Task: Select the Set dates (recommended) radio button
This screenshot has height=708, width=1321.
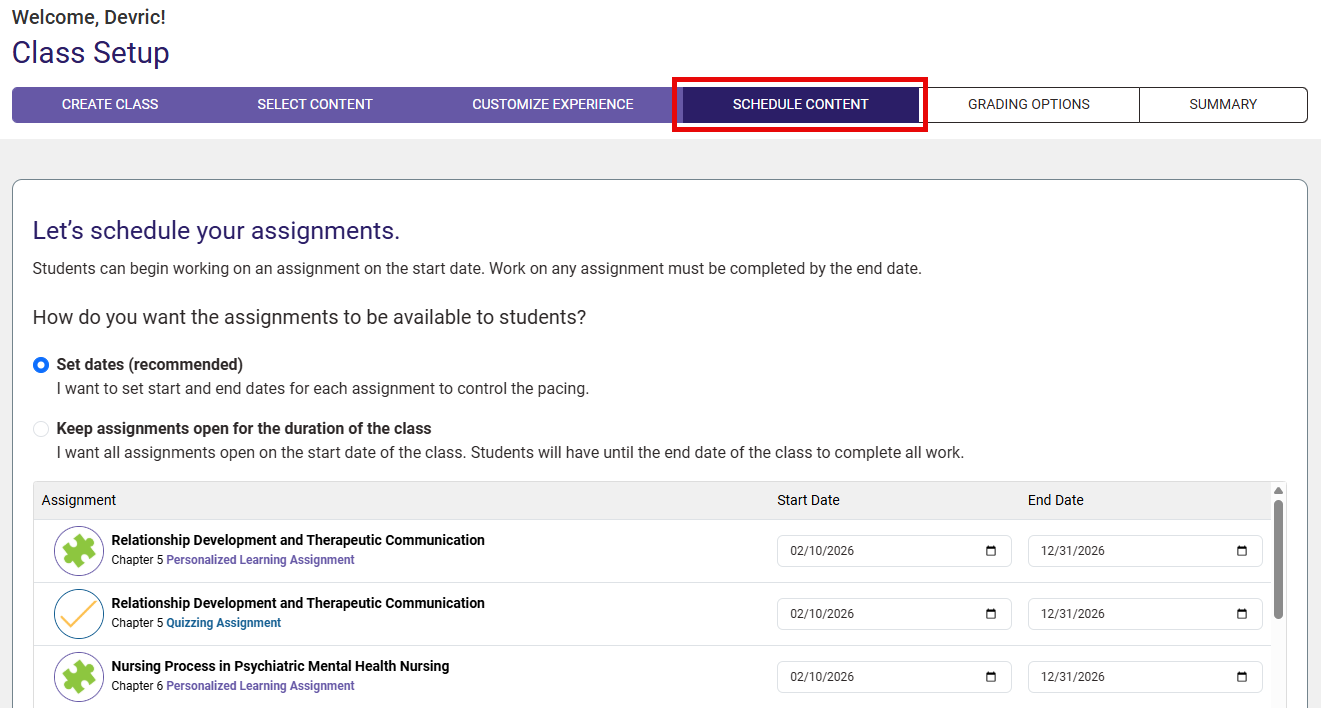Action: pyautogui.click(x=41, y=365)
